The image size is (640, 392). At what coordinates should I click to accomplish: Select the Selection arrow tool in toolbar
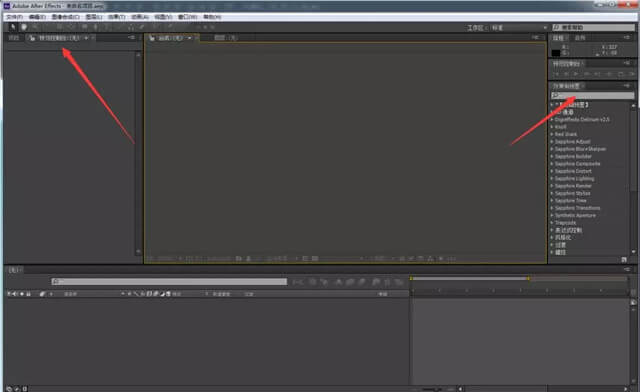pos(13,27)
